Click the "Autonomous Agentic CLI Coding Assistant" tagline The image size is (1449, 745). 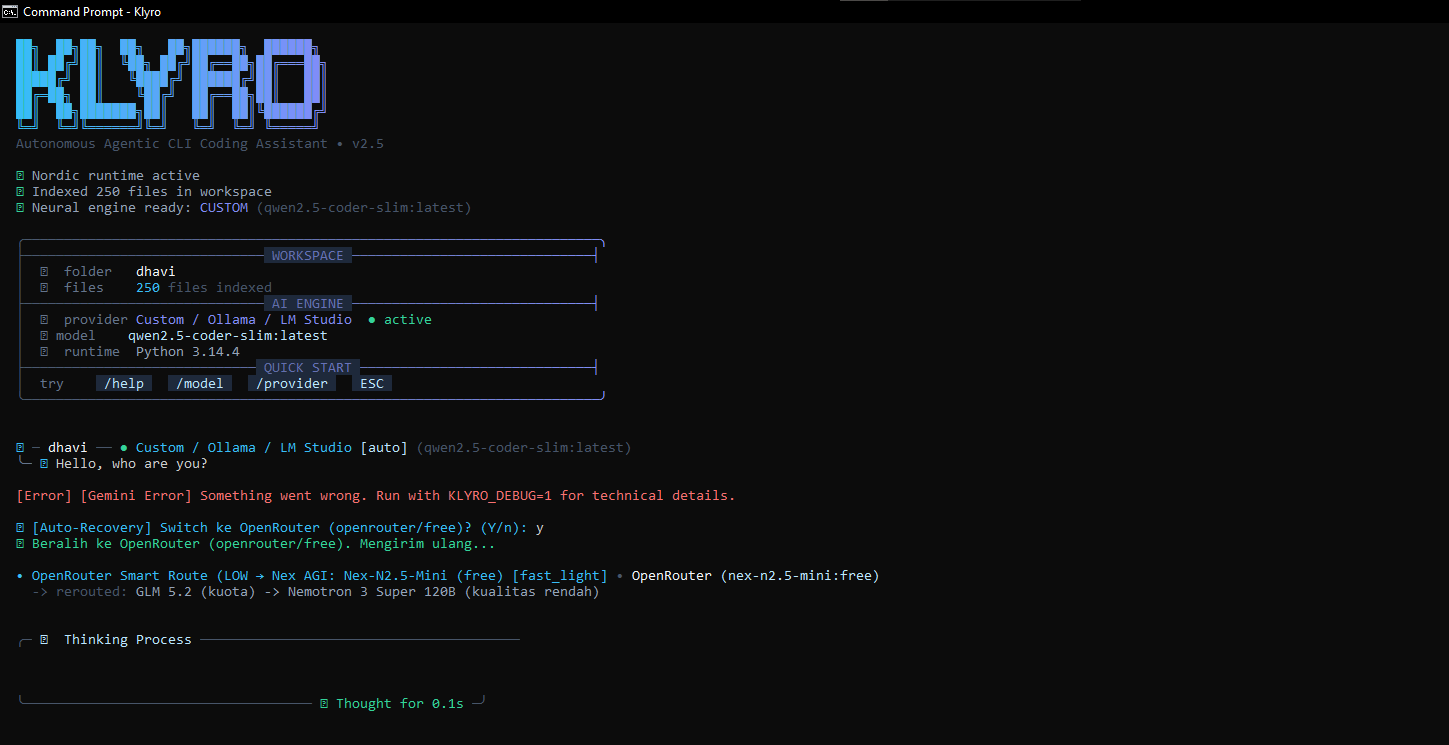click(x=172, y=144)
